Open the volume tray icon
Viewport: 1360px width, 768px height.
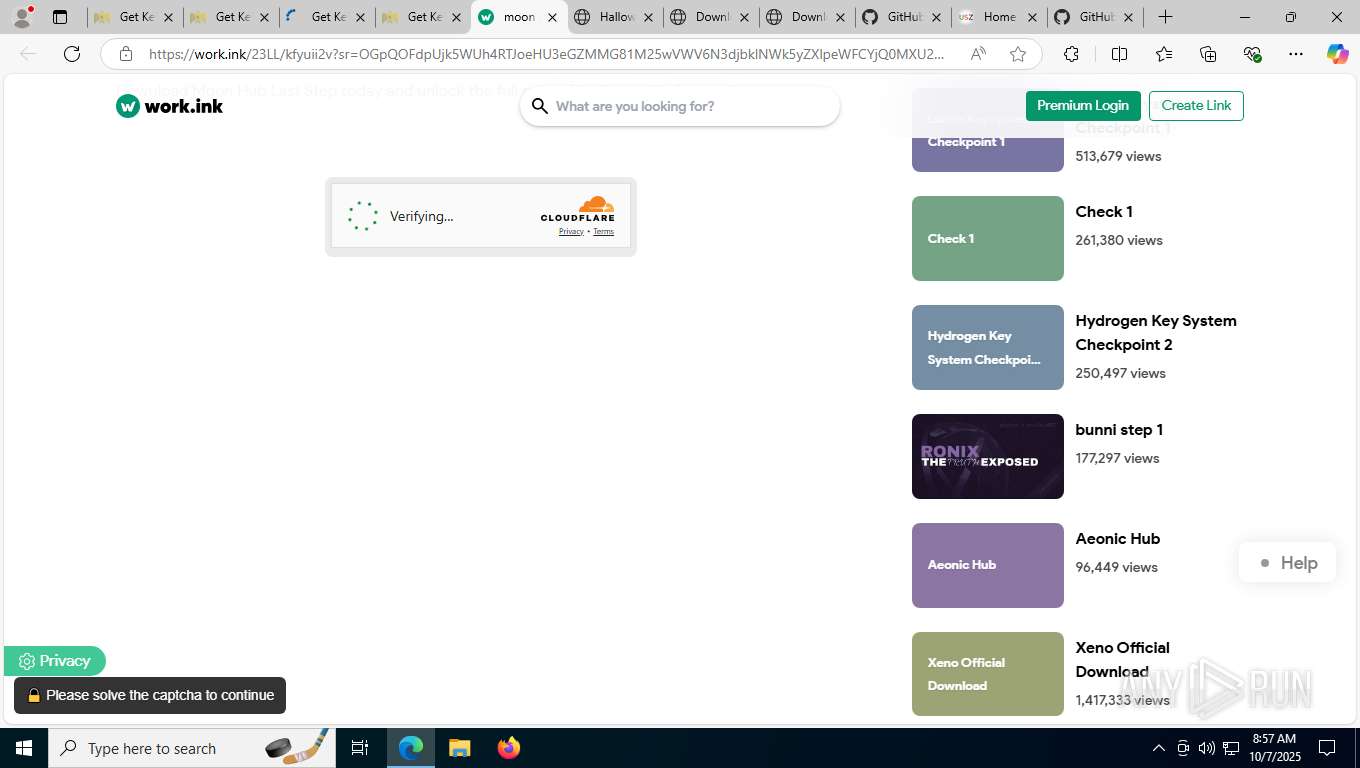point(1207,748)
